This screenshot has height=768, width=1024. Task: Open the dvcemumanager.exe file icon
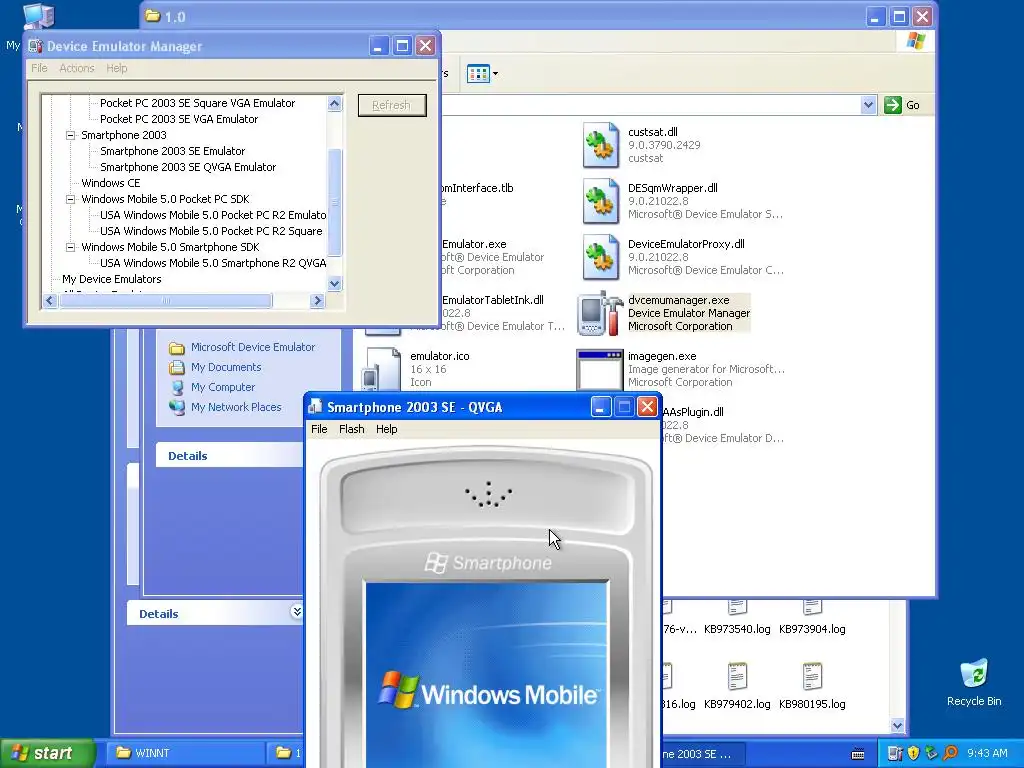[x=600, y=313]
